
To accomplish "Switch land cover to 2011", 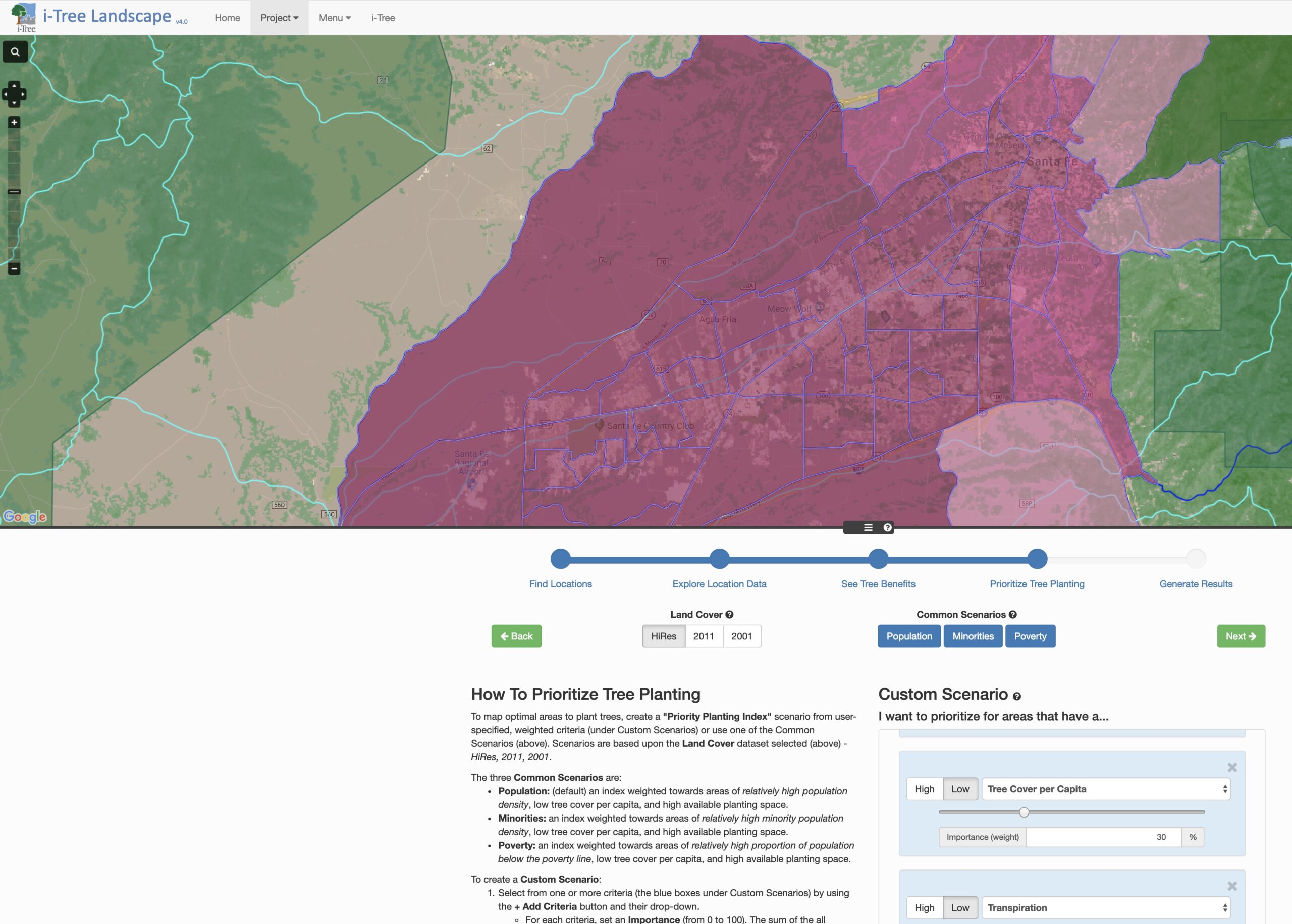I will 703,636.
